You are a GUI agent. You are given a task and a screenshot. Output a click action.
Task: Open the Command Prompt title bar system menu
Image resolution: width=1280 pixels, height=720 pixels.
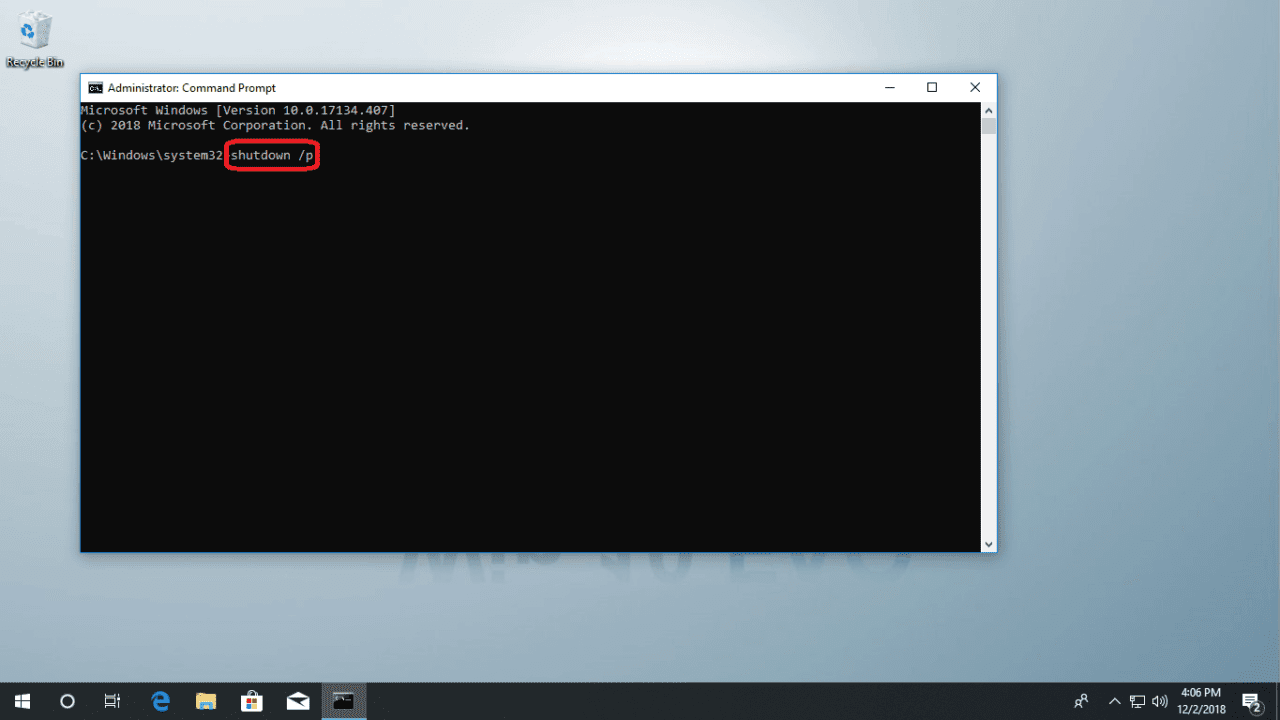pos(95,87)
